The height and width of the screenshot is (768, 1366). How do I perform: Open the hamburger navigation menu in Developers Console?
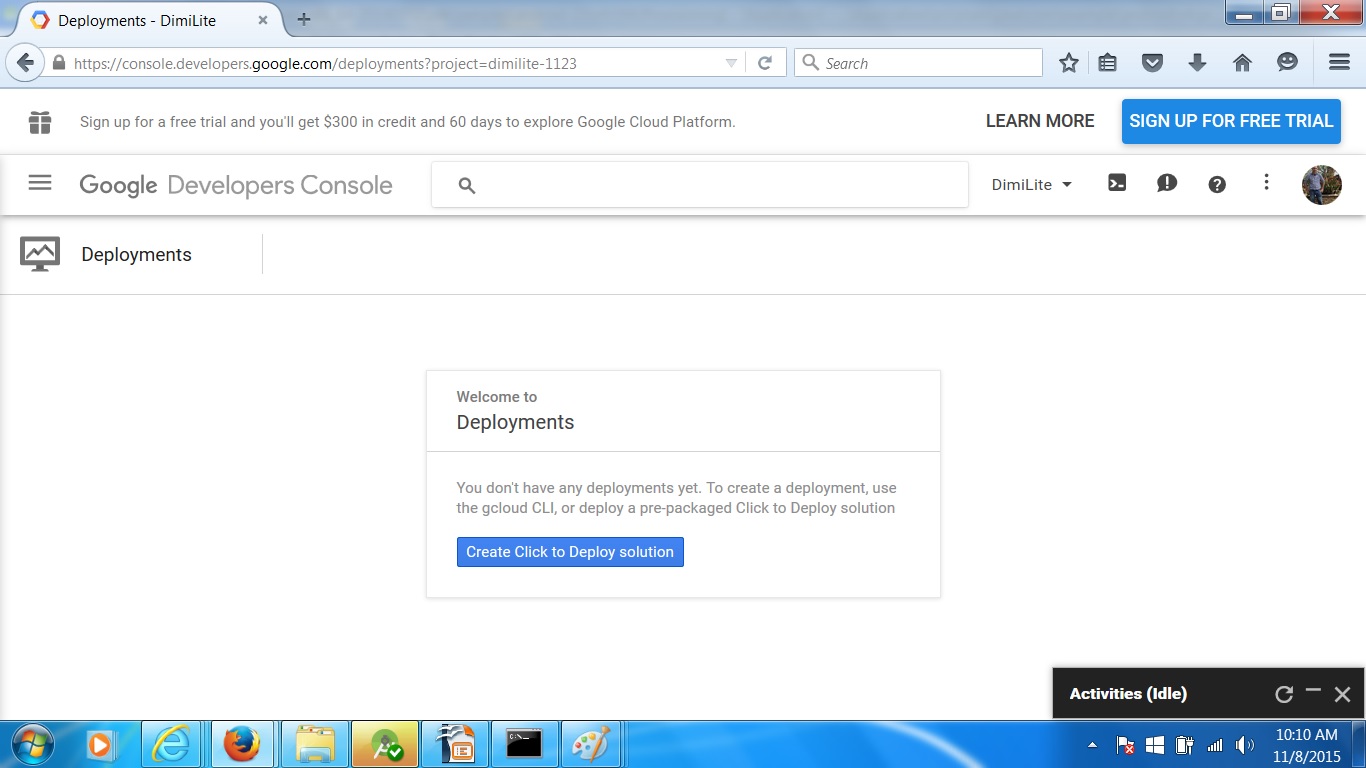40,183
